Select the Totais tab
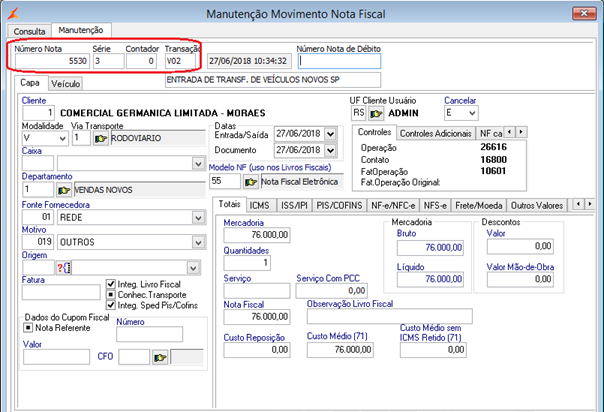This screenshot has height=412, width=604. coord(230,204)
